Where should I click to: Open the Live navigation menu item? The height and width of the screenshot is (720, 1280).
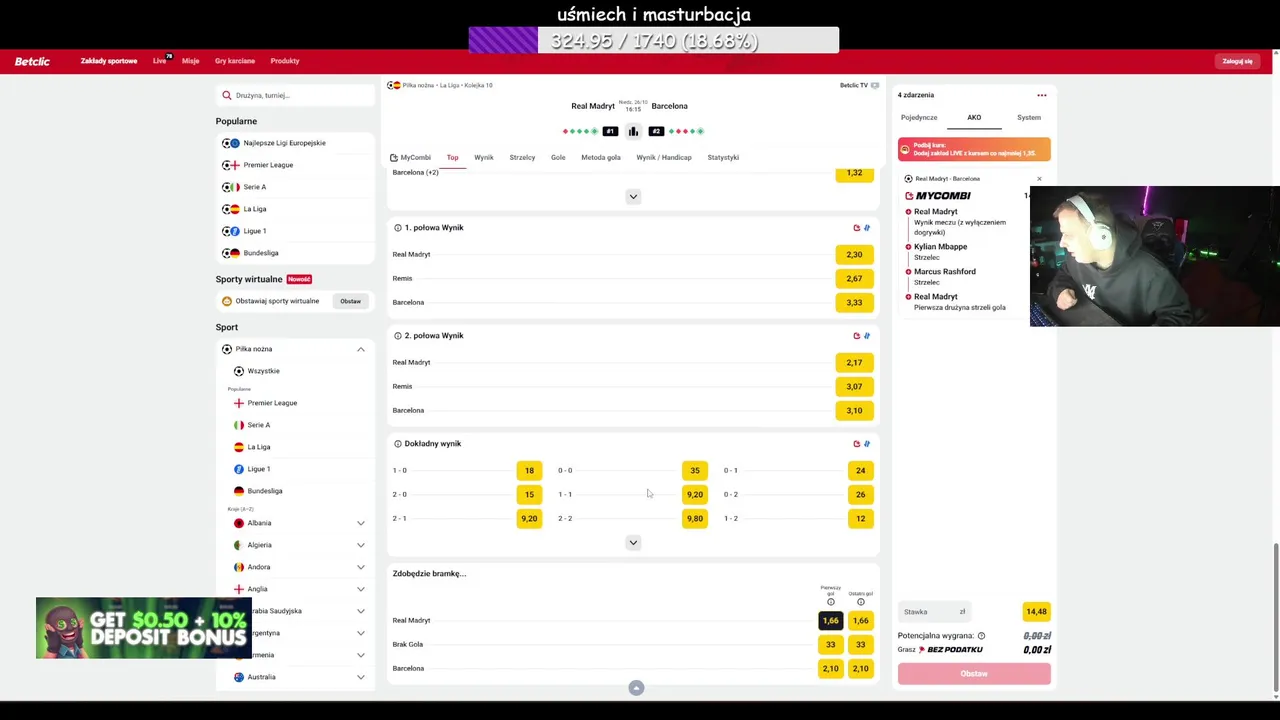(160, 61)
